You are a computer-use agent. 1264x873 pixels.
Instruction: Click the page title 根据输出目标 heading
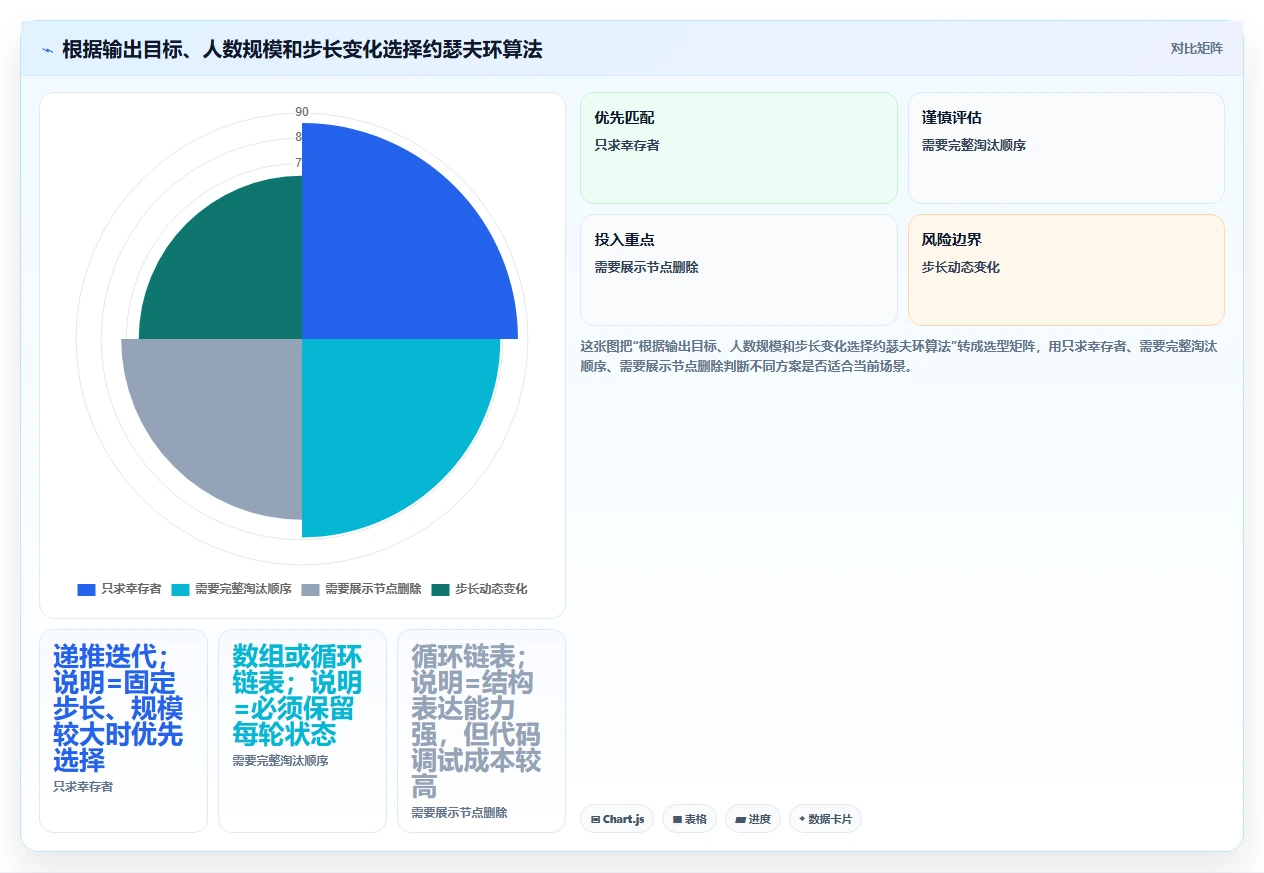pos(302,49)
